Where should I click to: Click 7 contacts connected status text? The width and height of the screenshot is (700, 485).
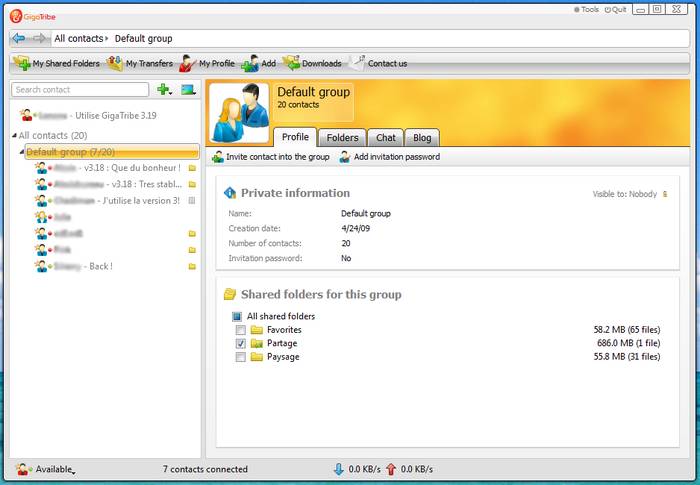(205, 469)
